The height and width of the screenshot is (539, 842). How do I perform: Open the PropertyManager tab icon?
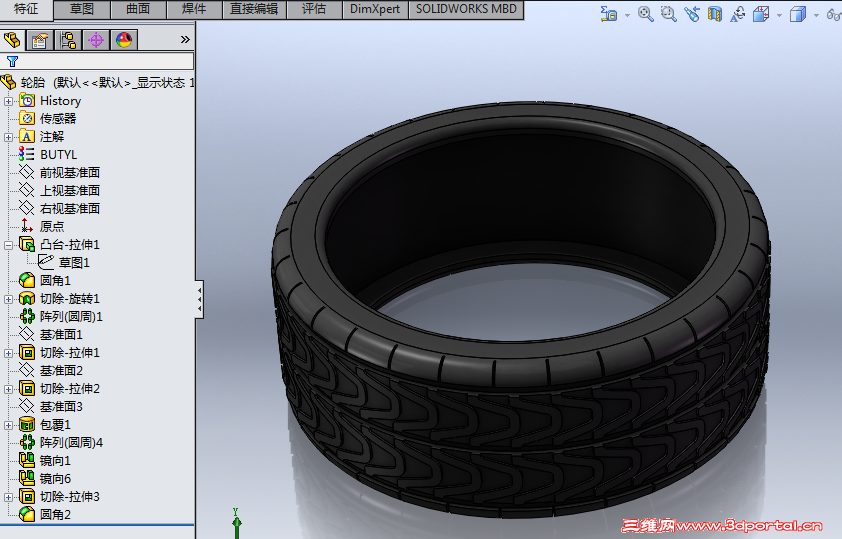click(40, 40)
